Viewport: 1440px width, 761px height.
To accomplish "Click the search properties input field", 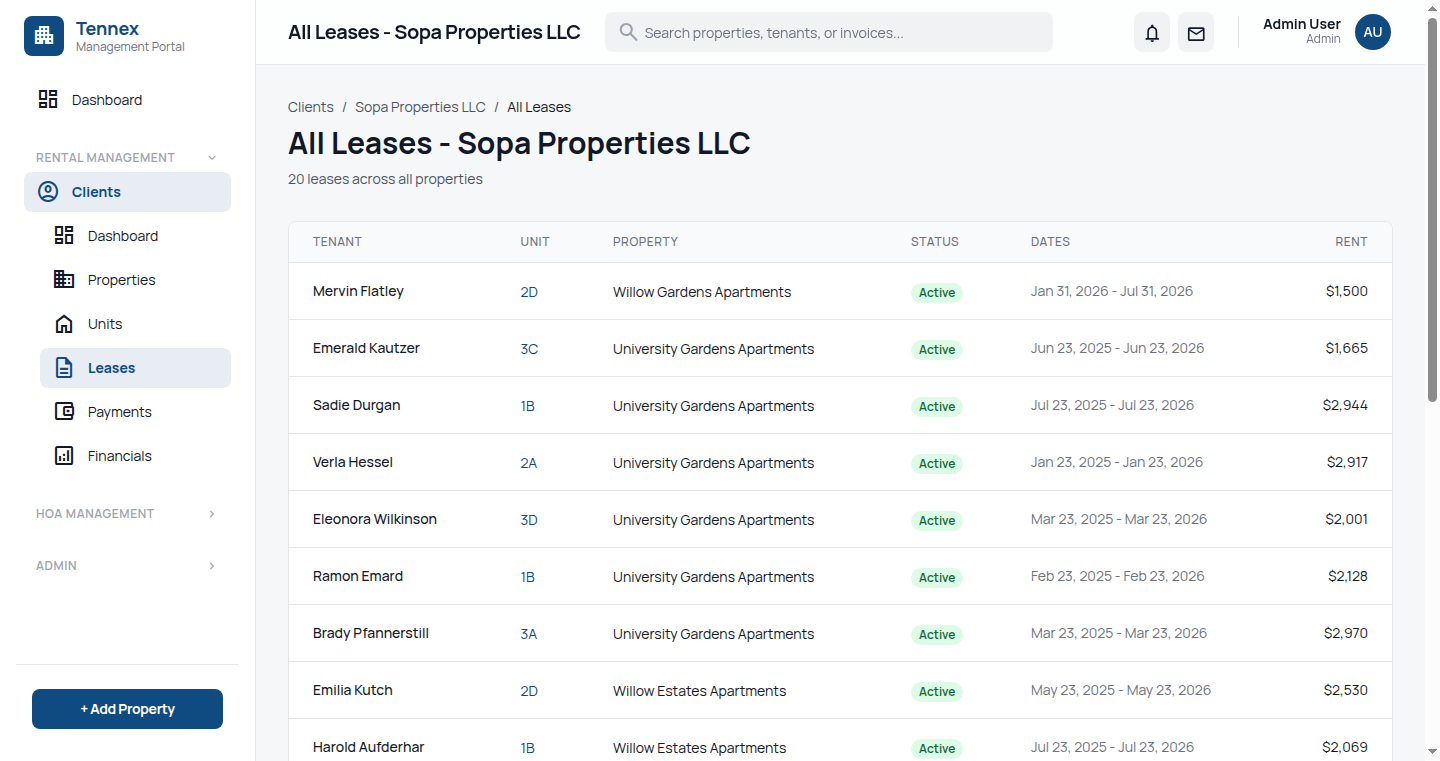I will pyautogui.click(x=840, y=33).
